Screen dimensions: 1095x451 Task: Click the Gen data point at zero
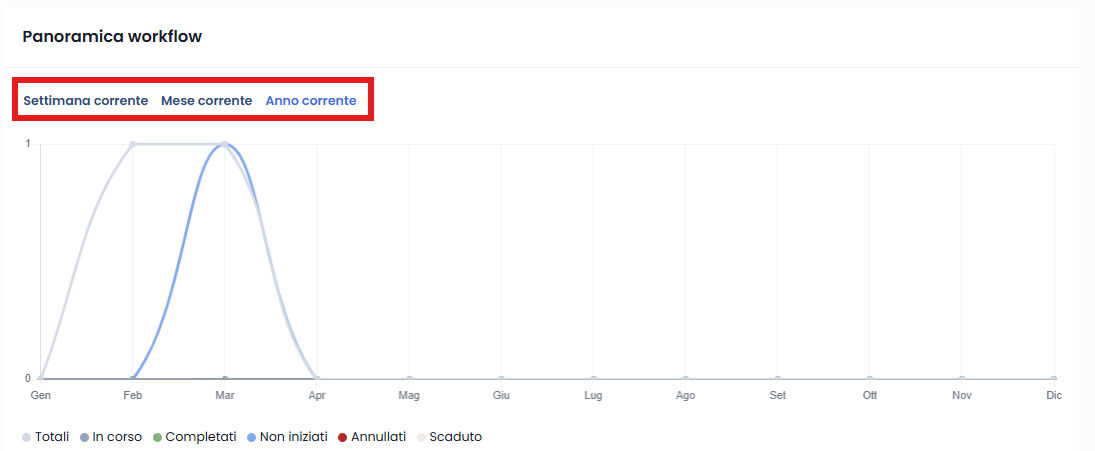[x=41, y=379]
